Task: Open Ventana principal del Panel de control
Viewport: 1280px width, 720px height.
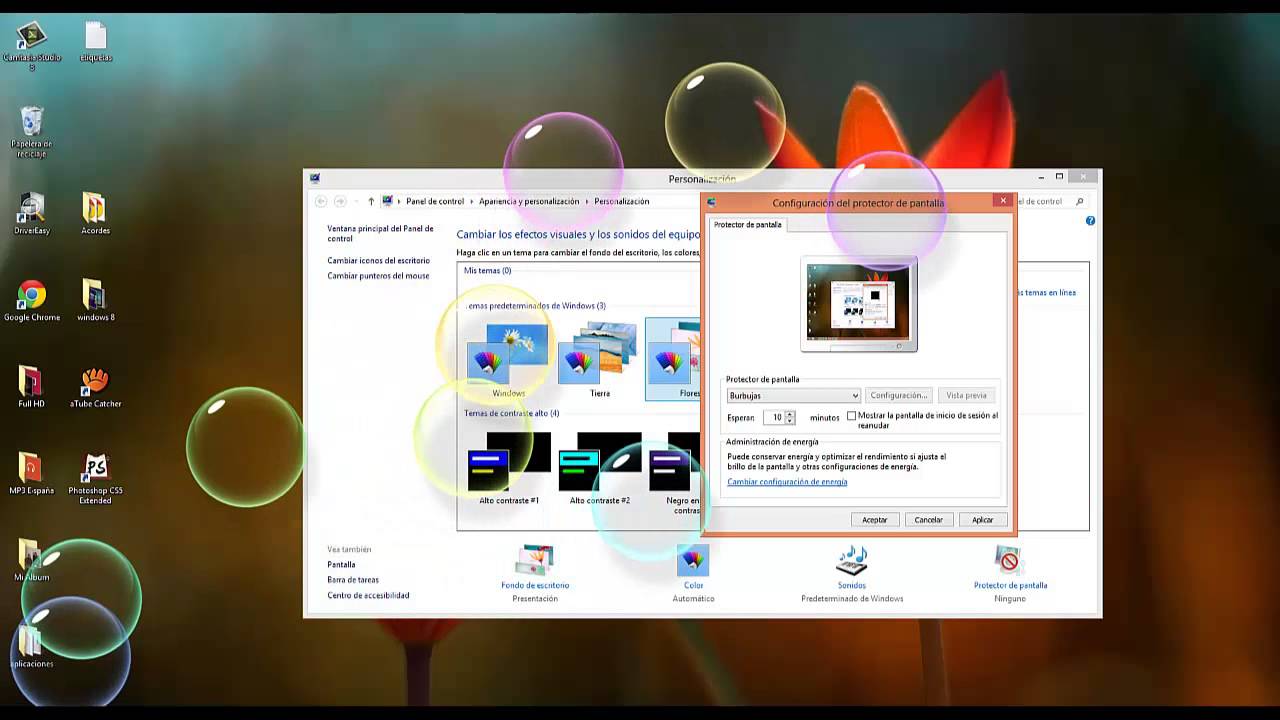Action: [381, 234]
